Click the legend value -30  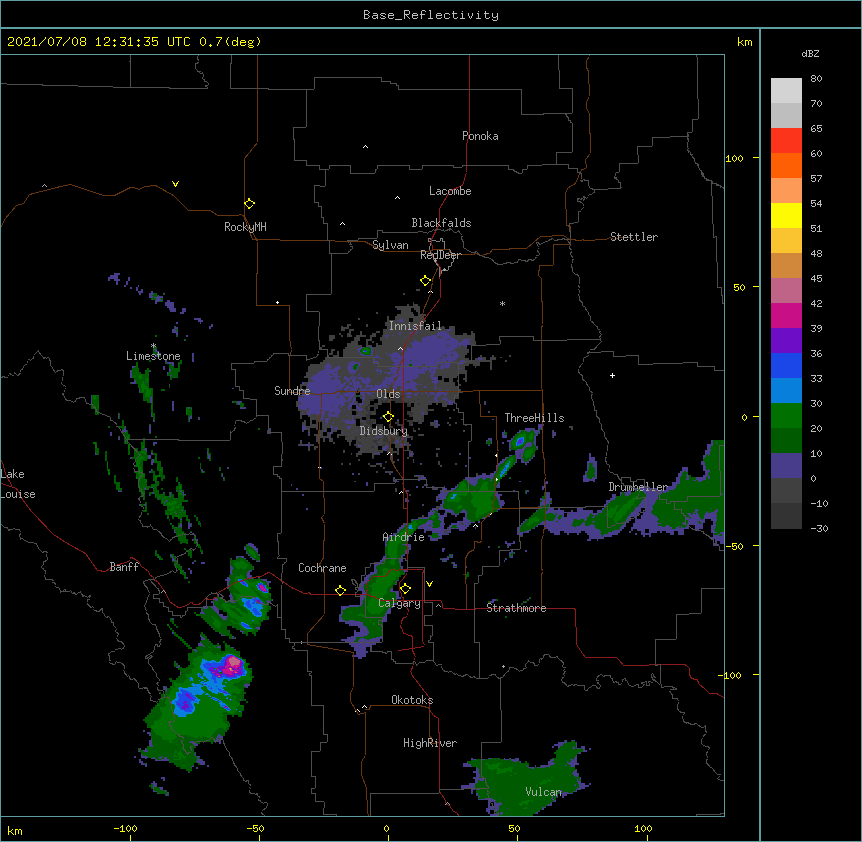[819, 528]
